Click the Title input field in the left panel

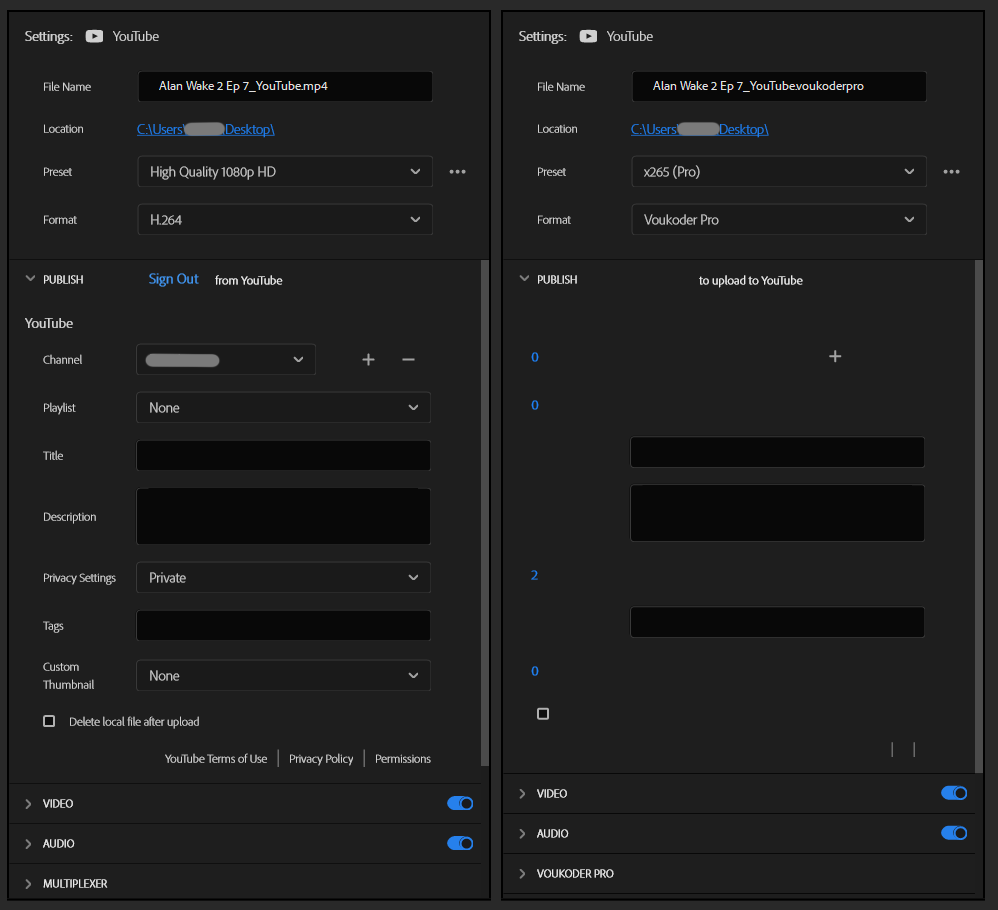pos(283,456)
